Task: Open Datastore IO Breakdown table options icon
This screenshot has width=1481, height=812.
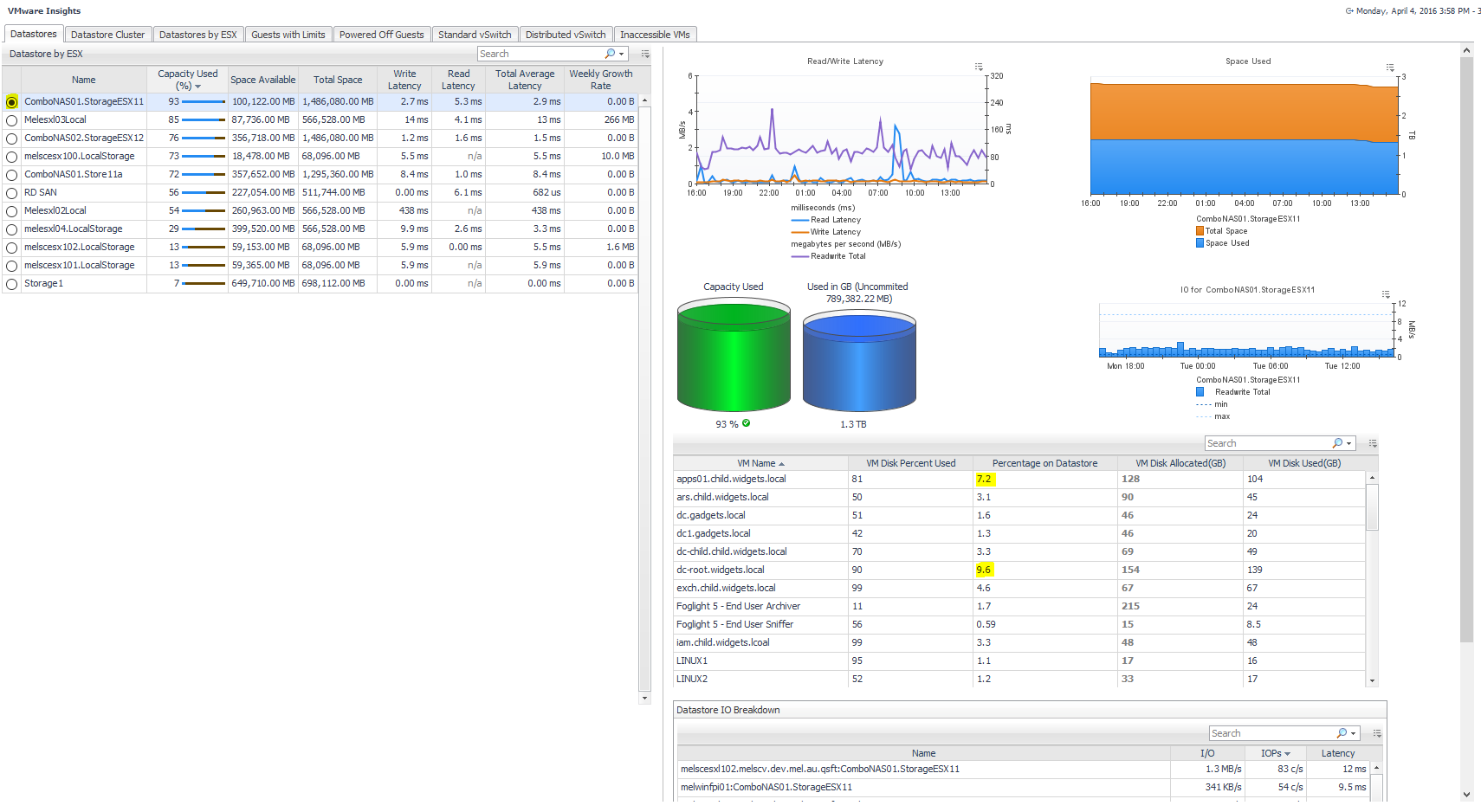Action: click(1377, 733)
